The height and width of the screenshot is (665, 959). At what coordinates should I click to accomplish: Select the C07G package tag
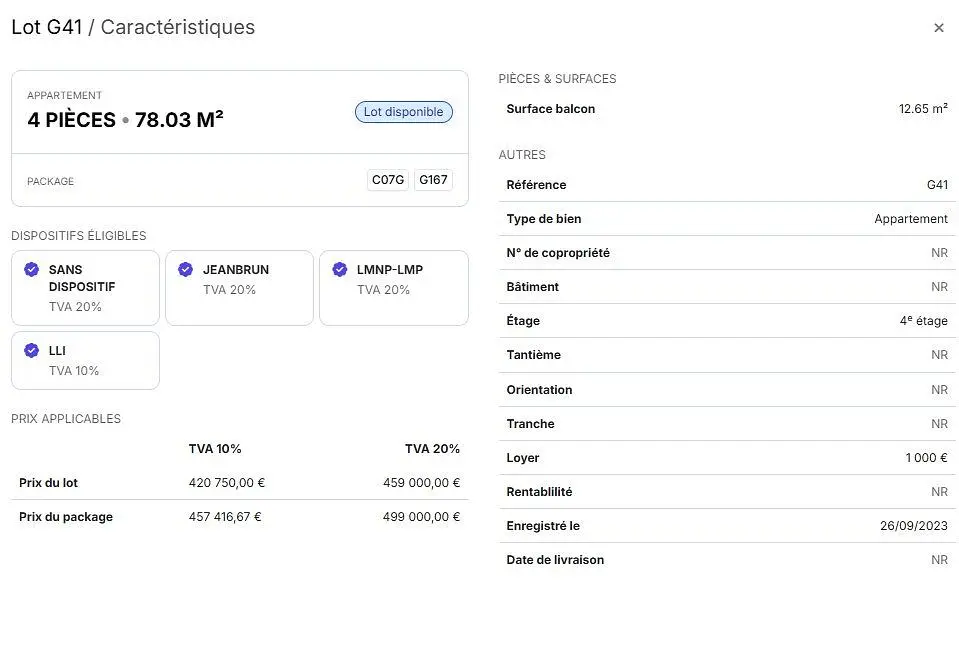(388, 180)
